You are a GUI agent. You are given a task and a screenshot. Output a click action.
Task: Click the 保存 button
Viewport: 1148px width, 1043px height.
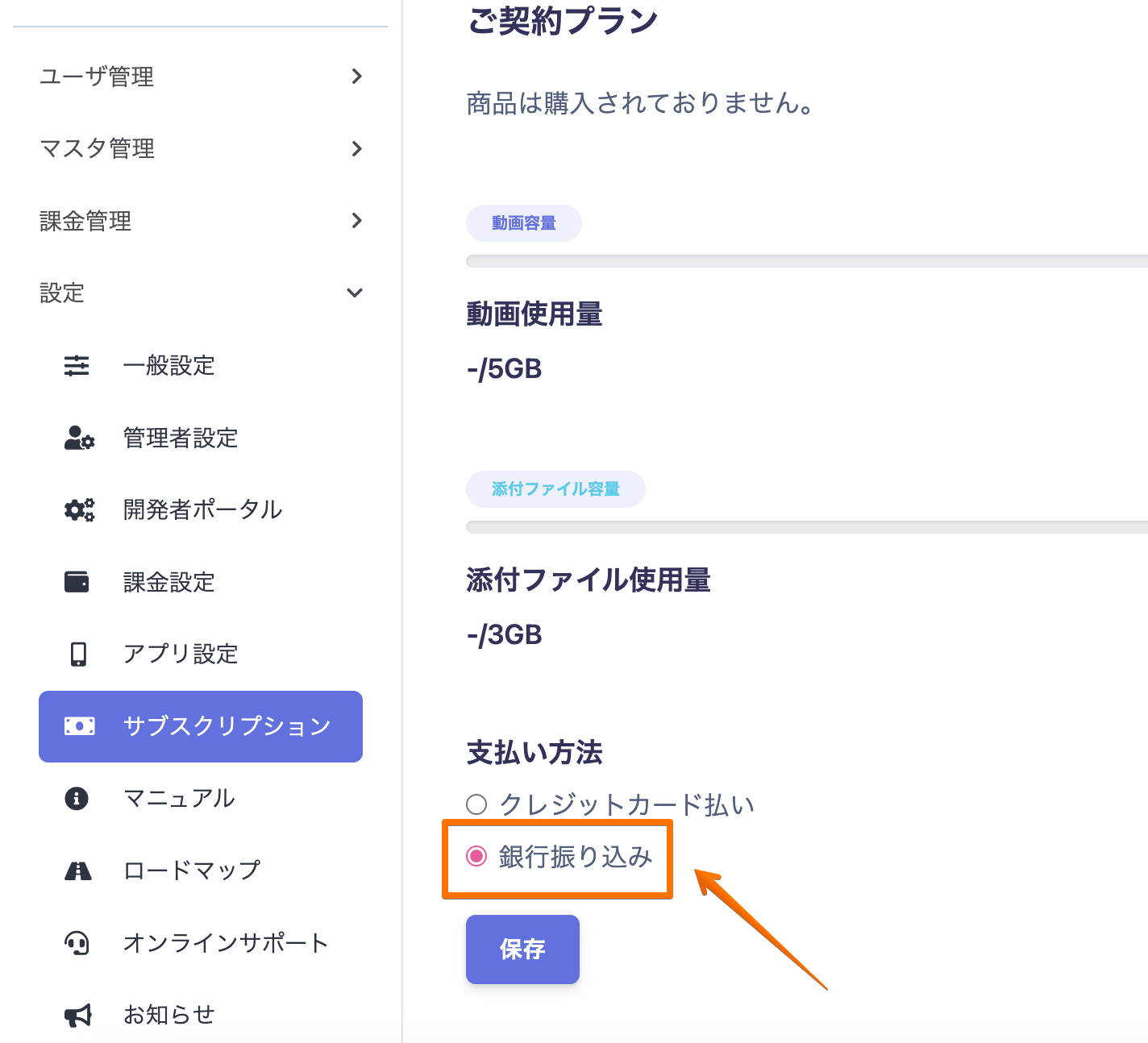[x=522, y=949]
